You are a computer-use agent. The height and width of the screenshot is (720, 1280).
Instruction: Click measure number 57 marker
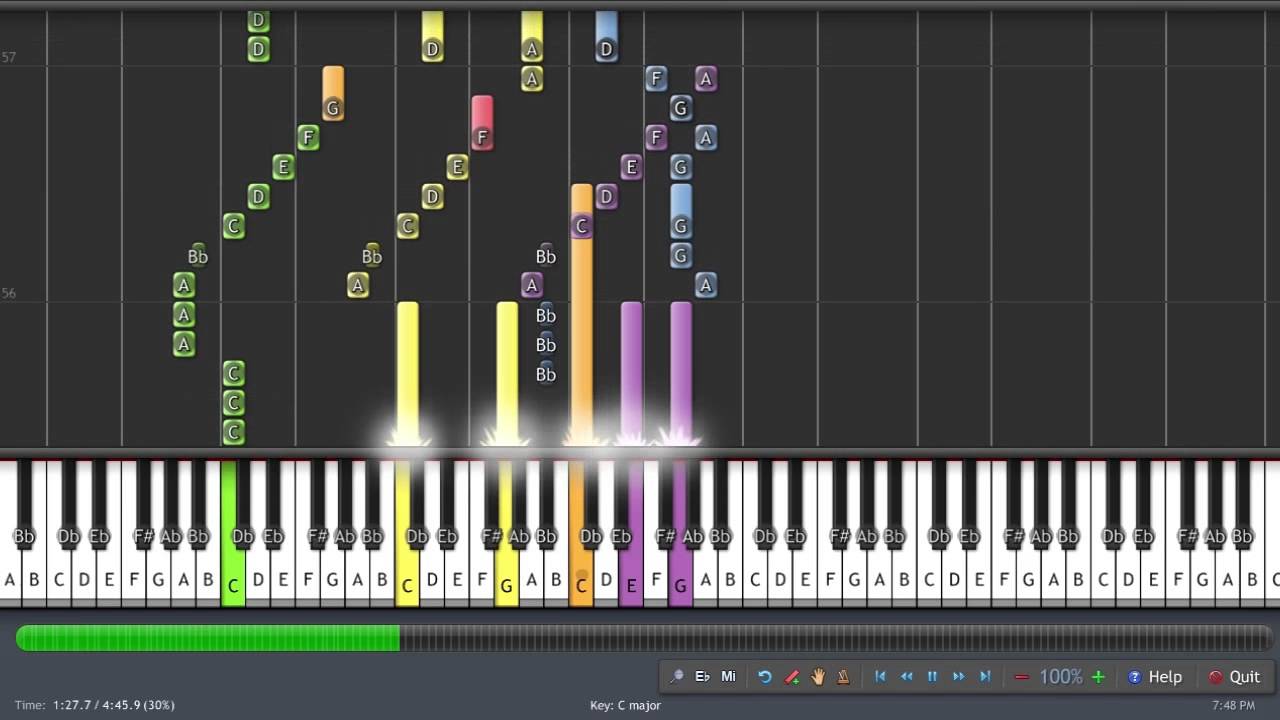pos(9,58)
